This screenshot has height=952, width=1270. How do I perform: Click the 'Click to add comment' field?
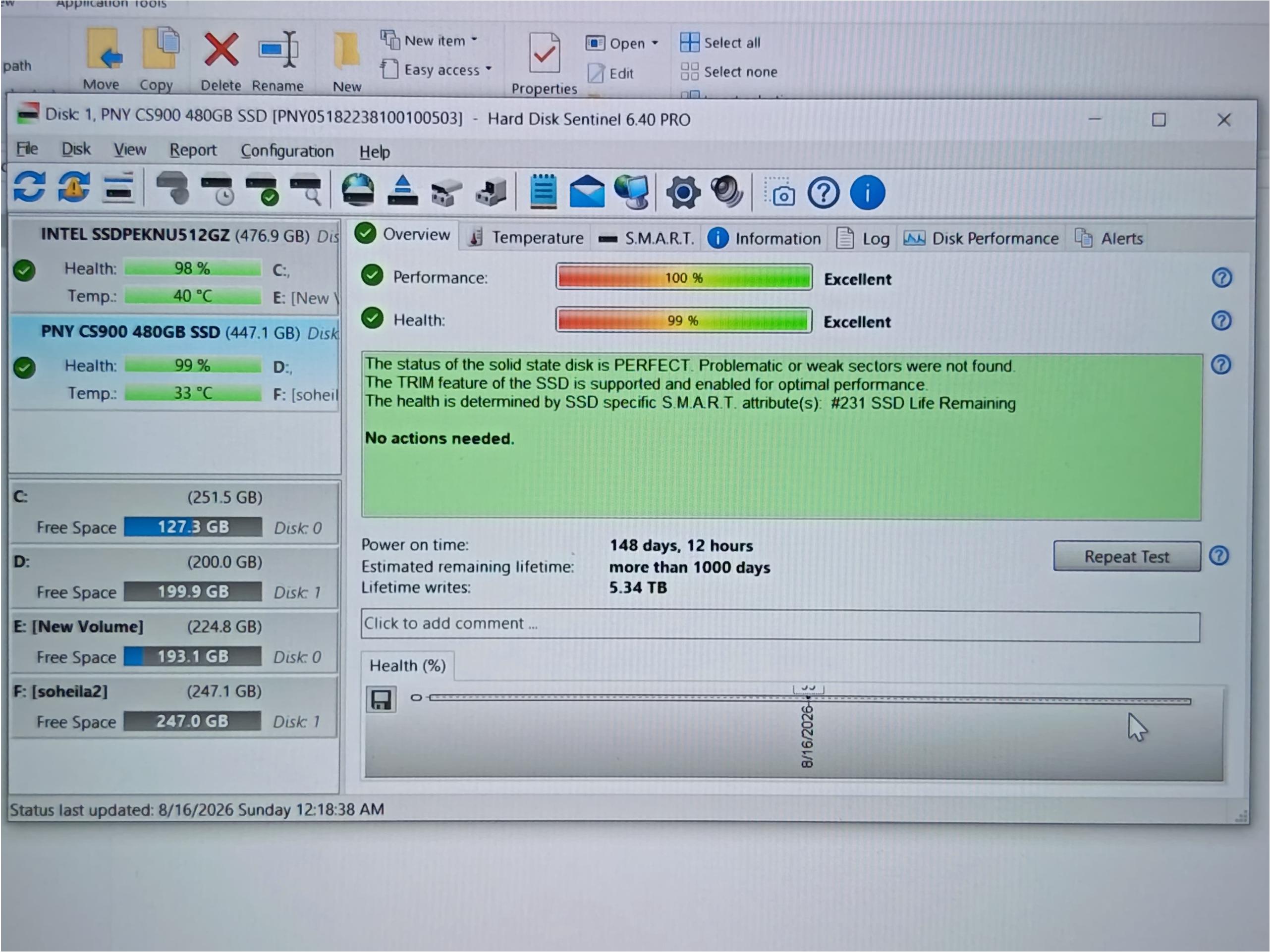780,624
